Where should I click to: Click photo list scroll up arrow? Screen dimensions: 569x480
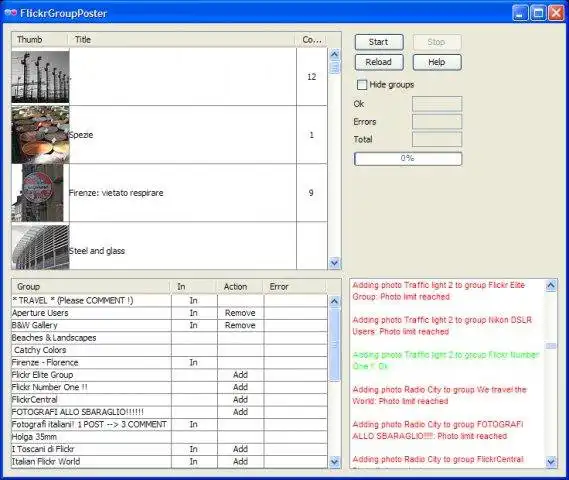pos(335,54)
